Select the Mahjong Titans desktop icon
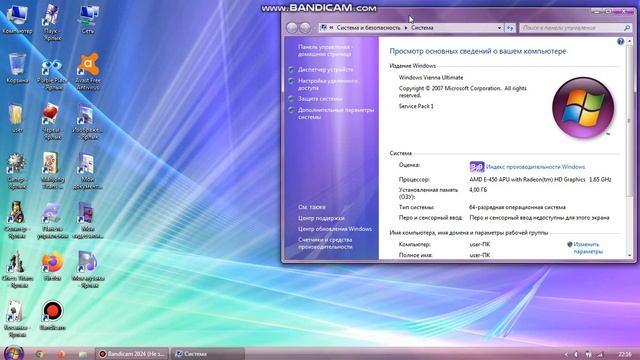 (52, 171)
